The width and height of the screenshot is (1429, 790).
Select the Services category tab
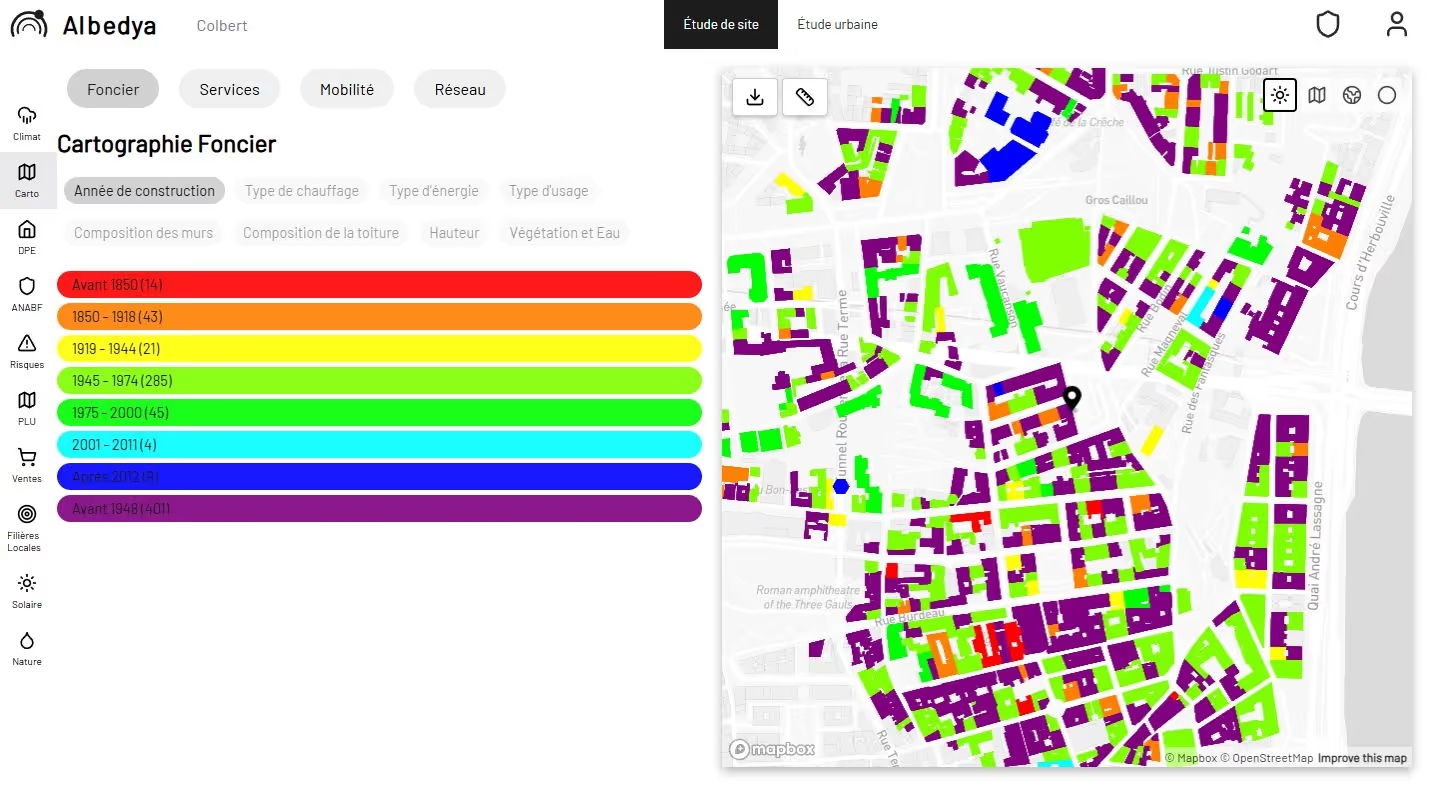click(x=229, y=89)
